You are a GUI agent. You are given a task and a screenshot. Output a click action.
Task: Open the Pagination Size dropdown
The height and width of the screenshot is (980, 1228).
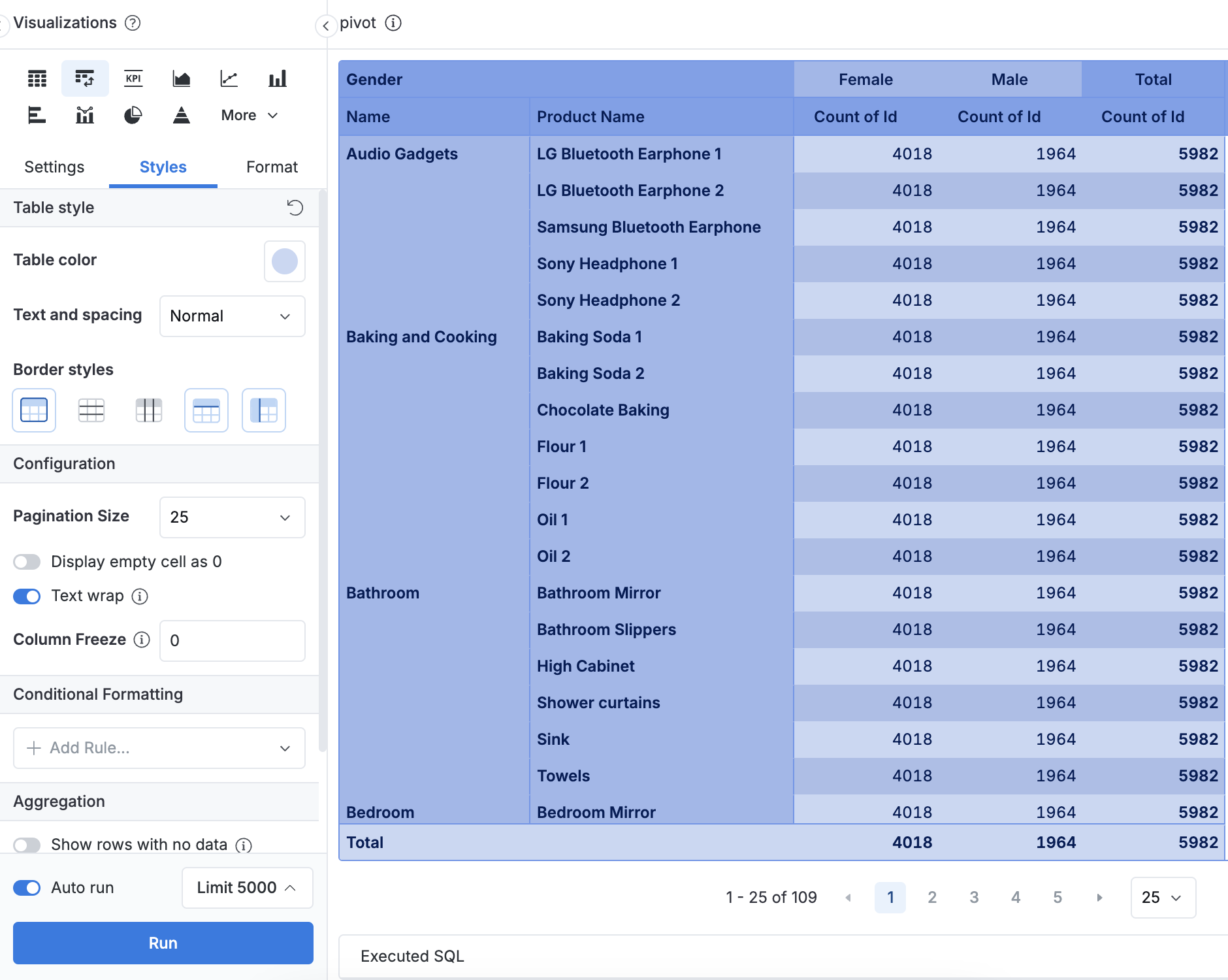[x=233, y=517]
